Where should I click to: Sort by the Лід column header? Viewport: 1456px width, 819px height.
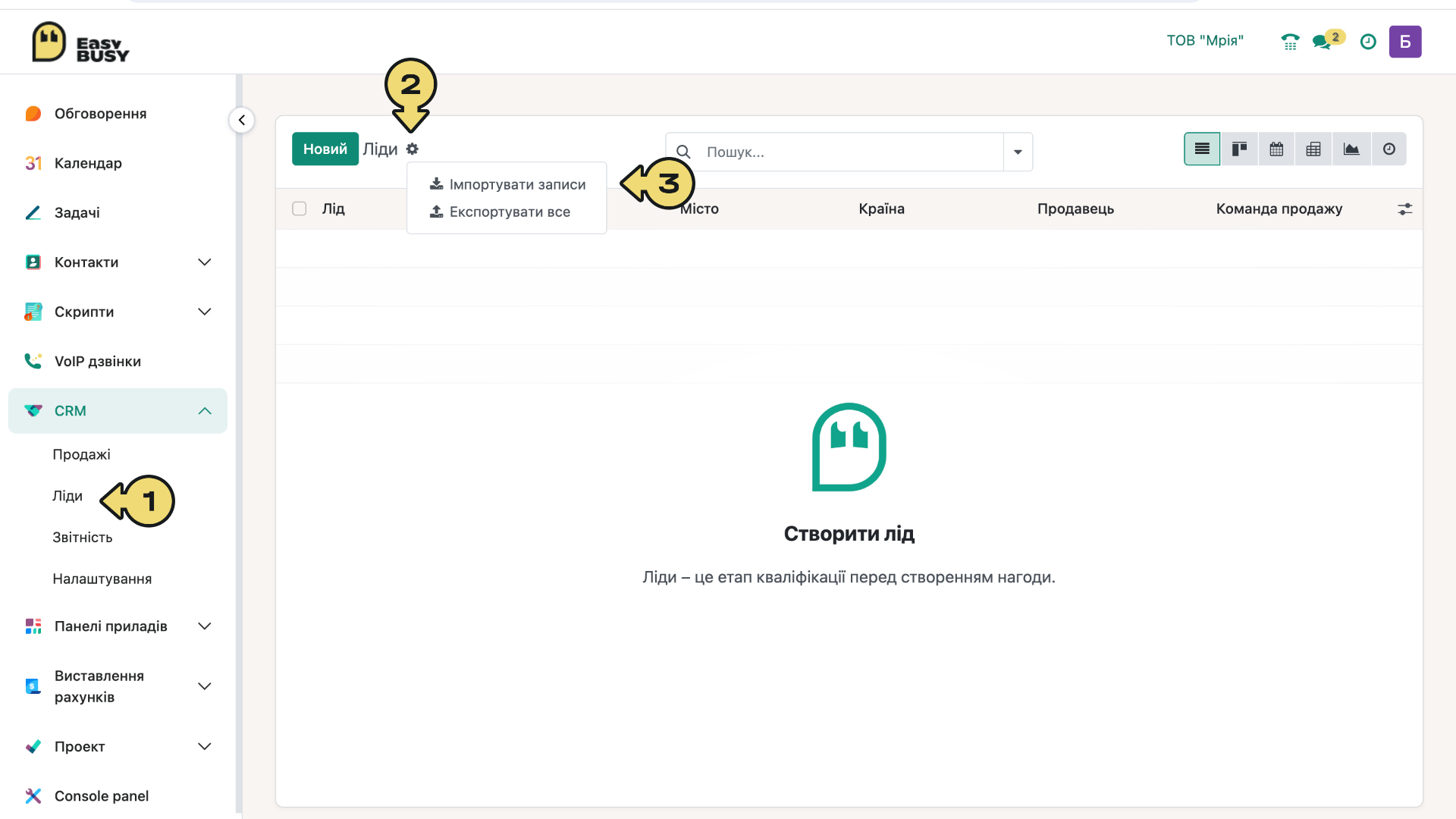click(334, 209)
